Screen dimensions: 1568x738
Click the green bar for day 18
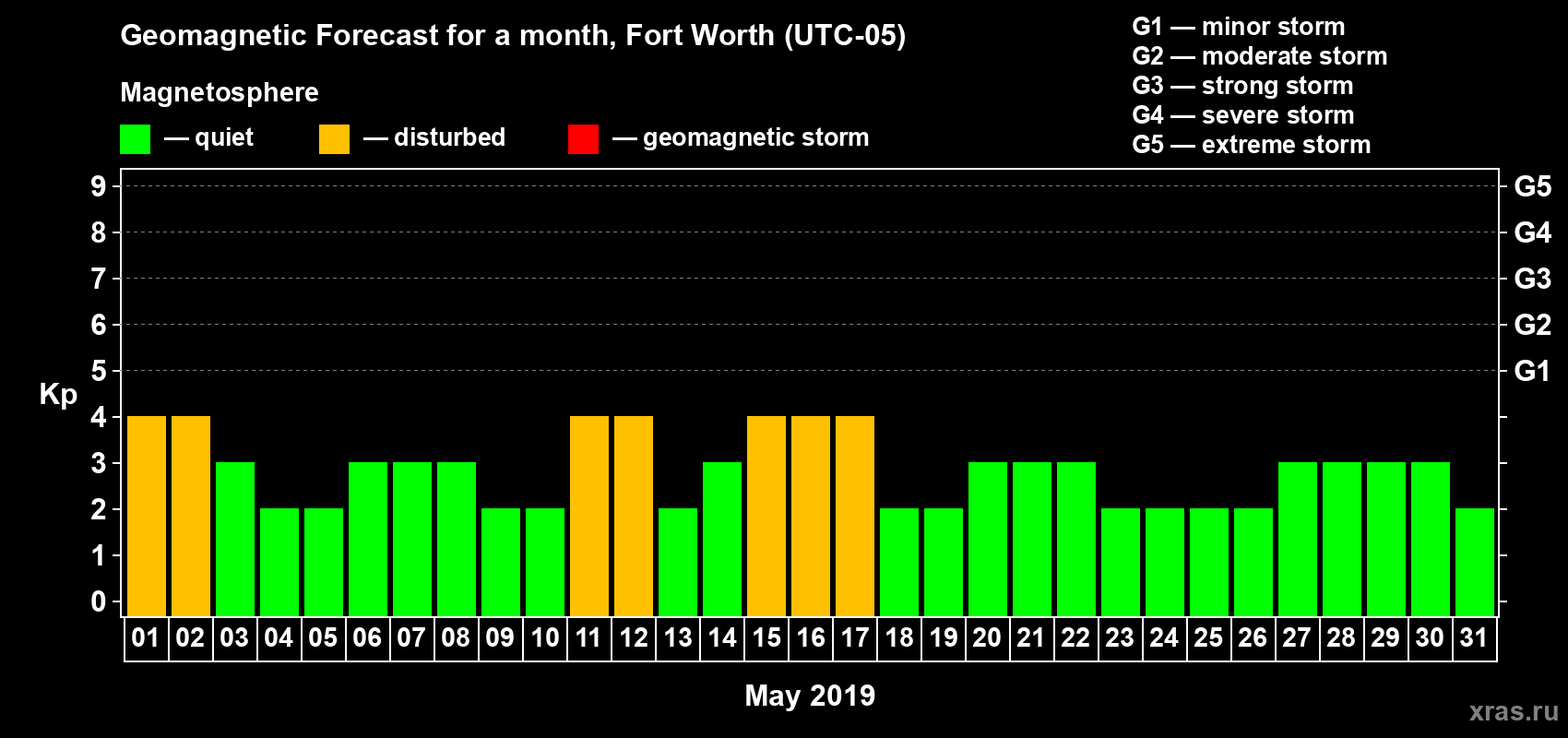[899, 562]
